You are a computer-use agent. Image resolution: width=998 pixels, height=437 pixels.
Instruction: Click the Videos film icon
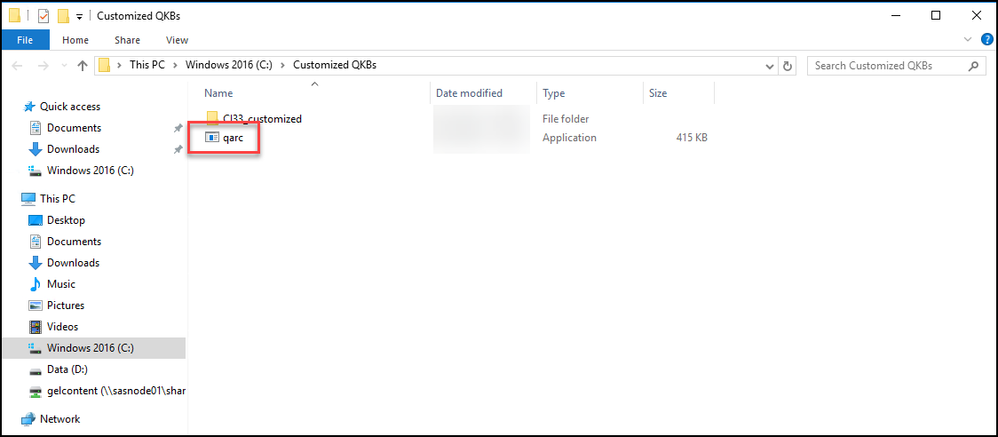click(36, 327)
